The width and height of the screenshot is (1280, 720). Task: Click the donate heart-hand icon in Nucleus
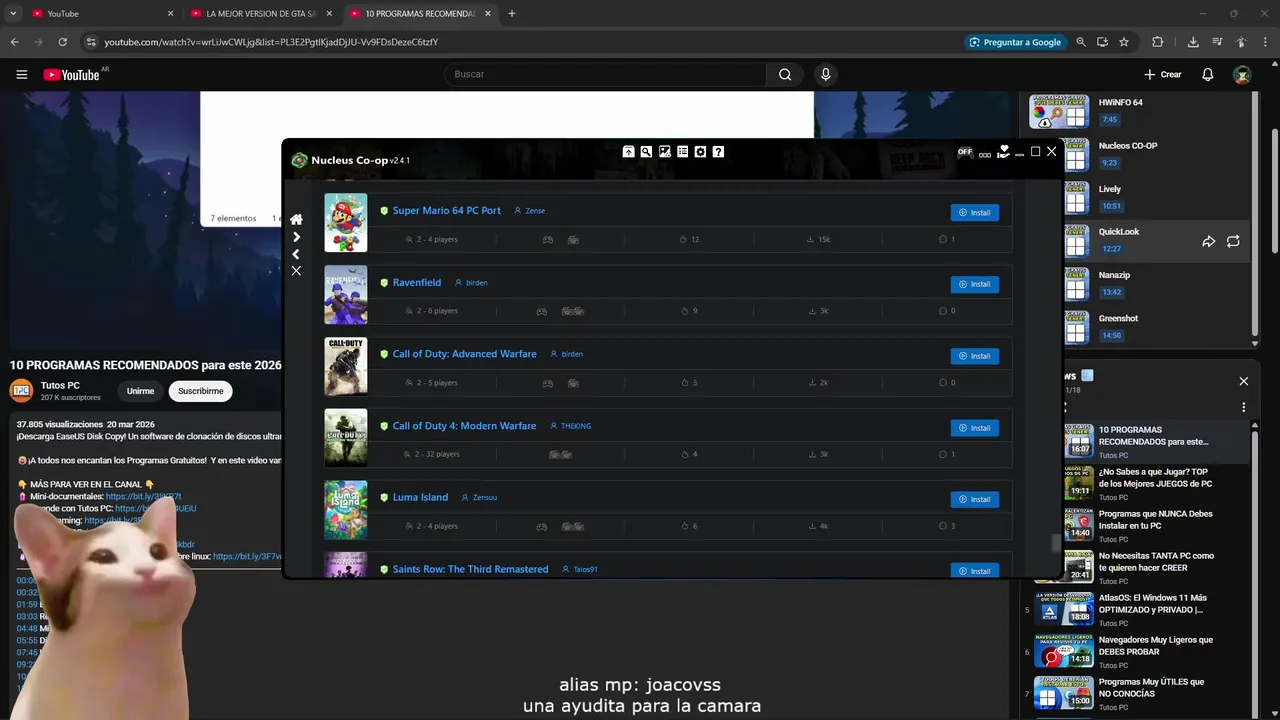tap(1003, 152)
